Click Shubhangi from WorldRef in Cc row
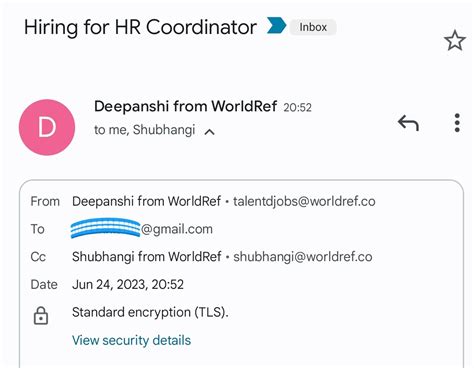Image resolution: width=474 pixels, height=368 pixels. [x=147, y=257]
